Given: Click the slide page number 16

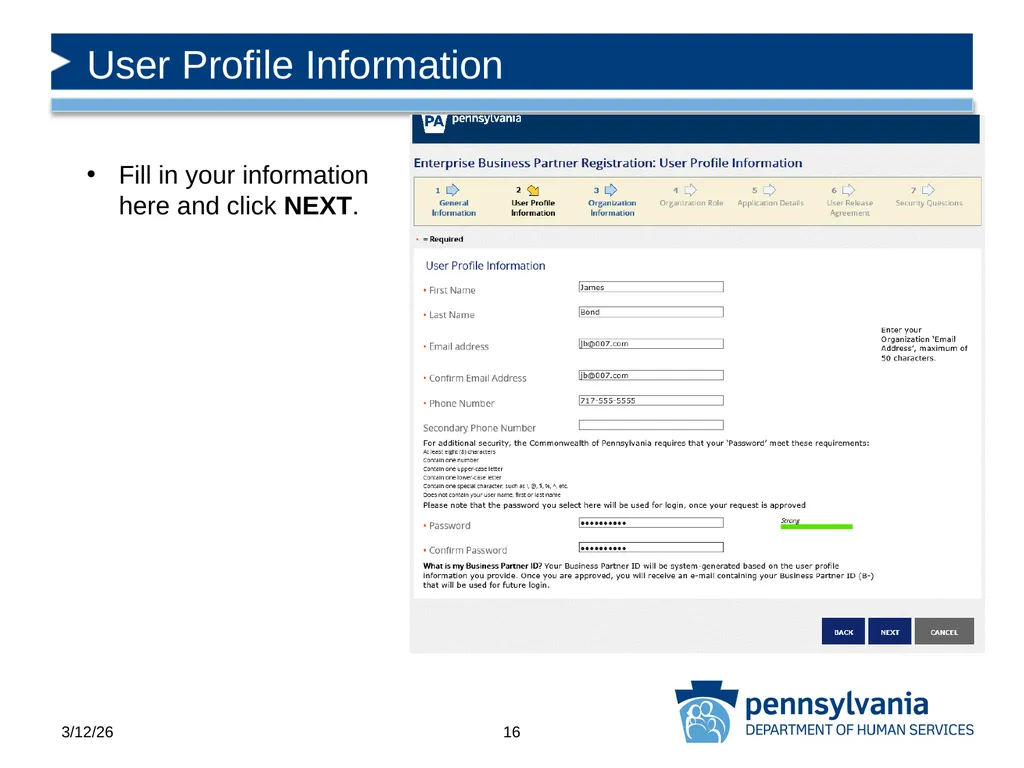Looking at the screenshot, I should (512, 732).
